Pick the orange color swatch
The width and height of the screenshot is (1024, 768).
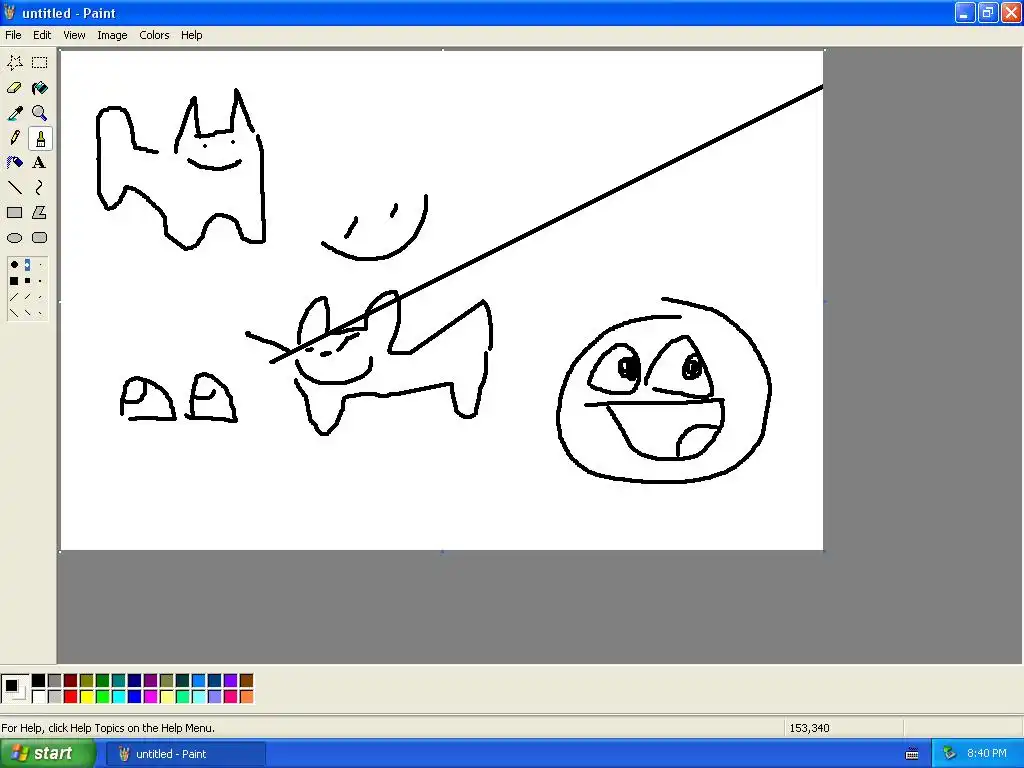(x=247, y=697)
